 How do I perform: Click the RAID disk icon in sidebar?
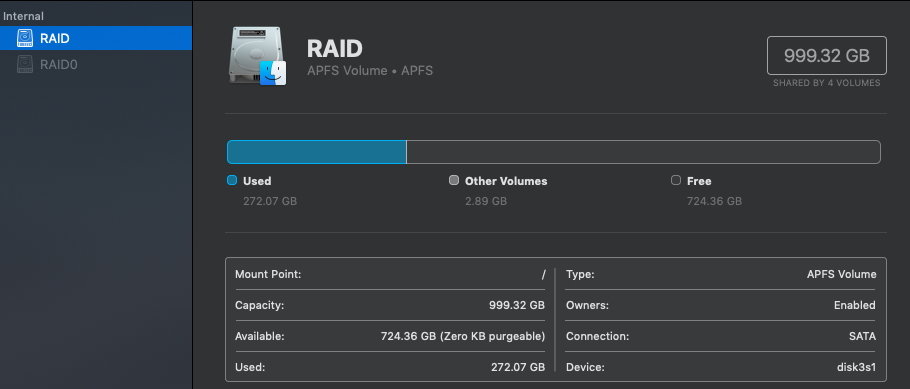point(25,38)
